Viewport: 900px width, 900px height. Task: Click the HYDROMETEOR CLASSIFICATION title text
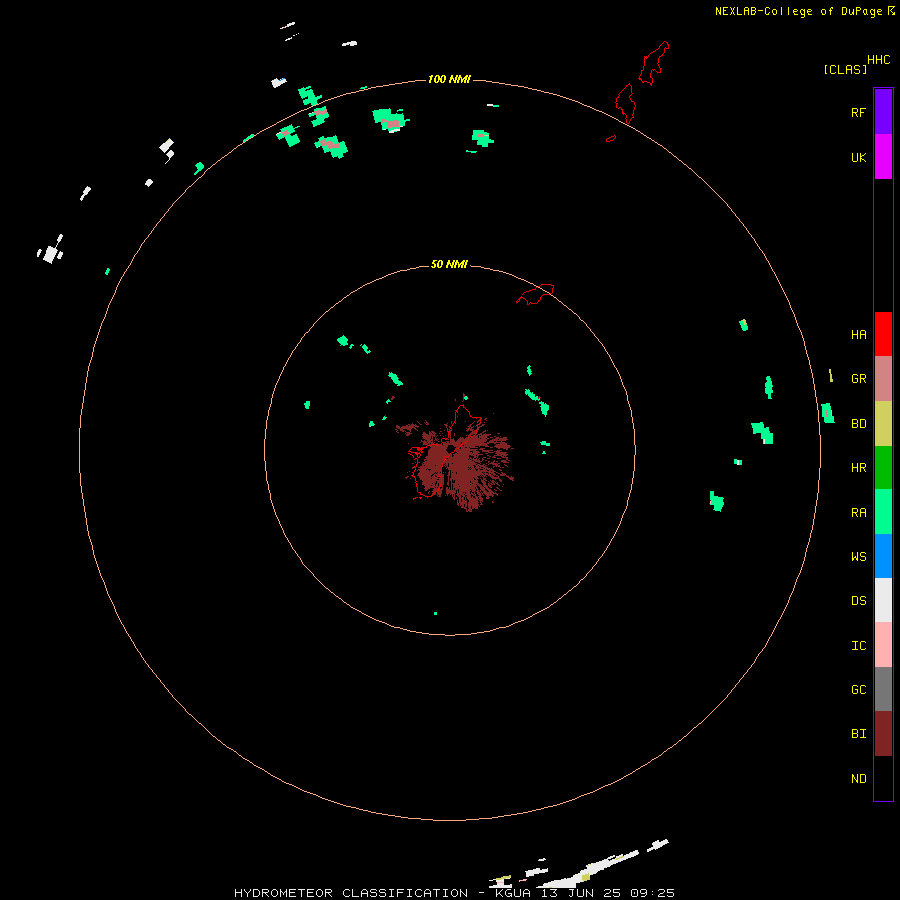click(351, 893)
